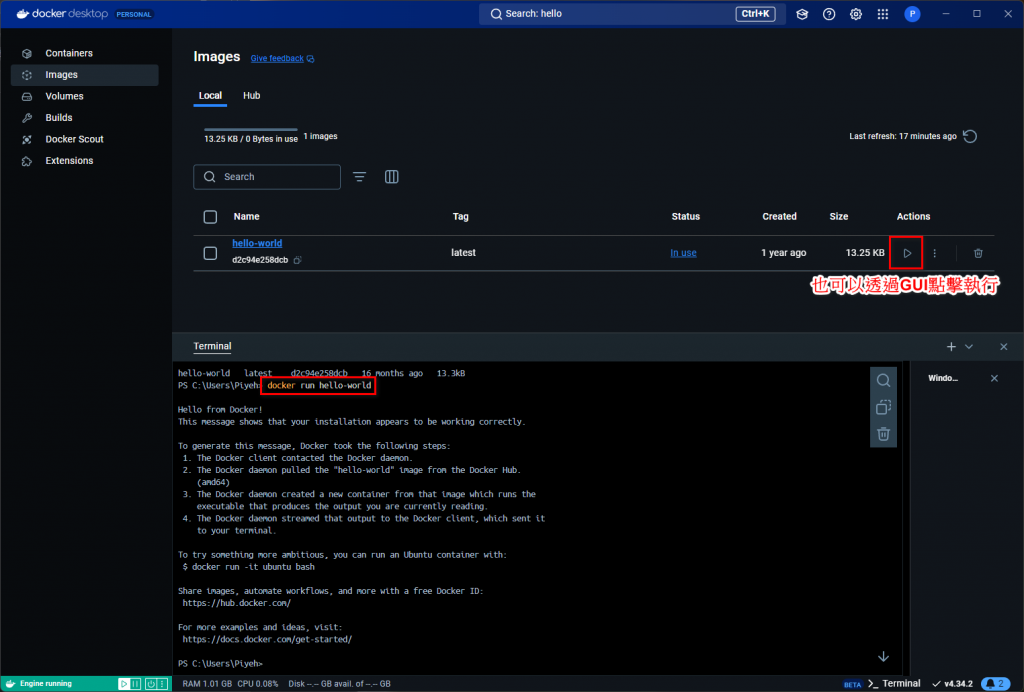Click the '1 year ago' created cell
The height and width of the screenshot is (692, 1024).
(x=783, y=253)
